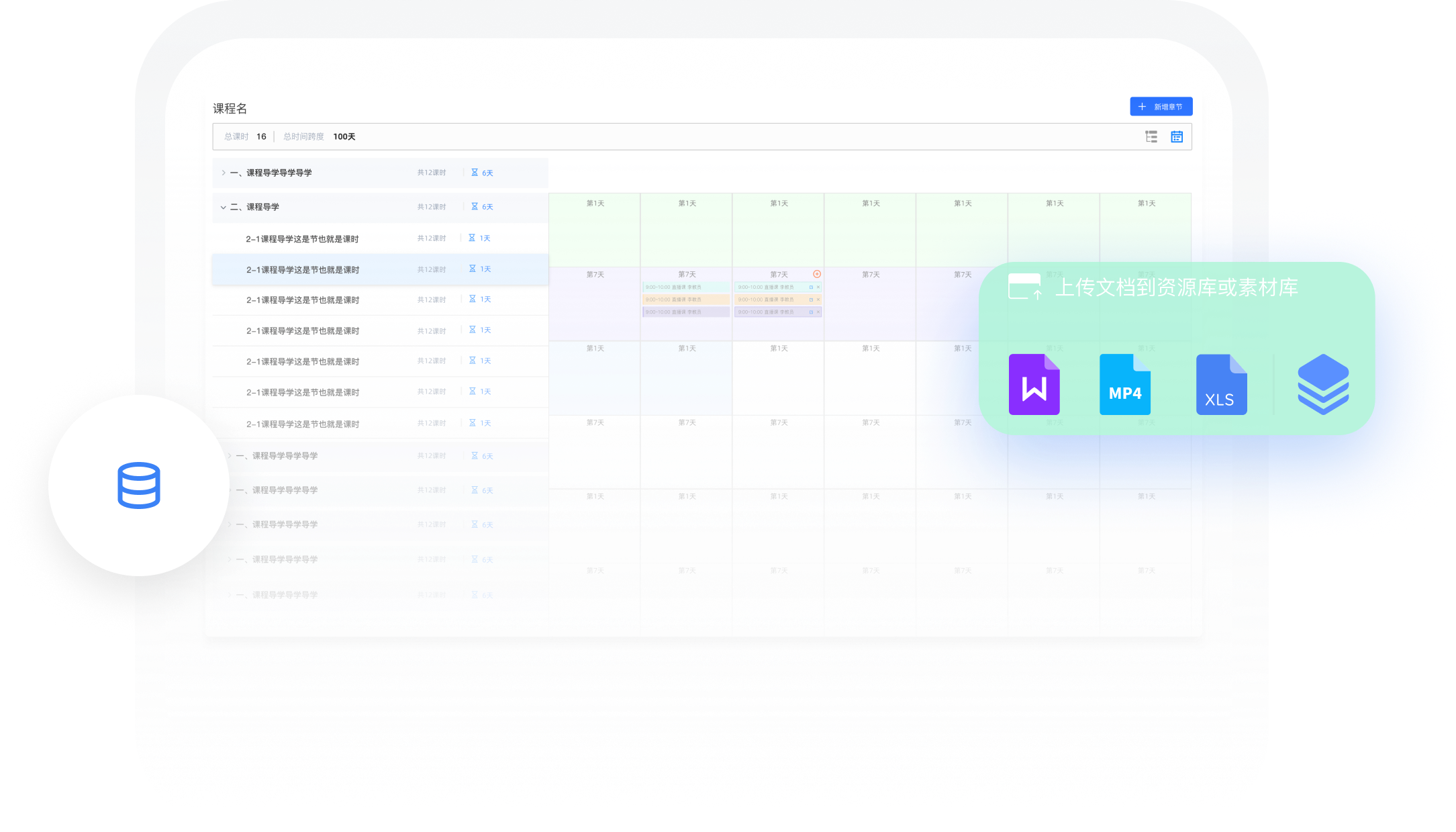Collapse chapter 二、课程导学

tap(224, 207)
